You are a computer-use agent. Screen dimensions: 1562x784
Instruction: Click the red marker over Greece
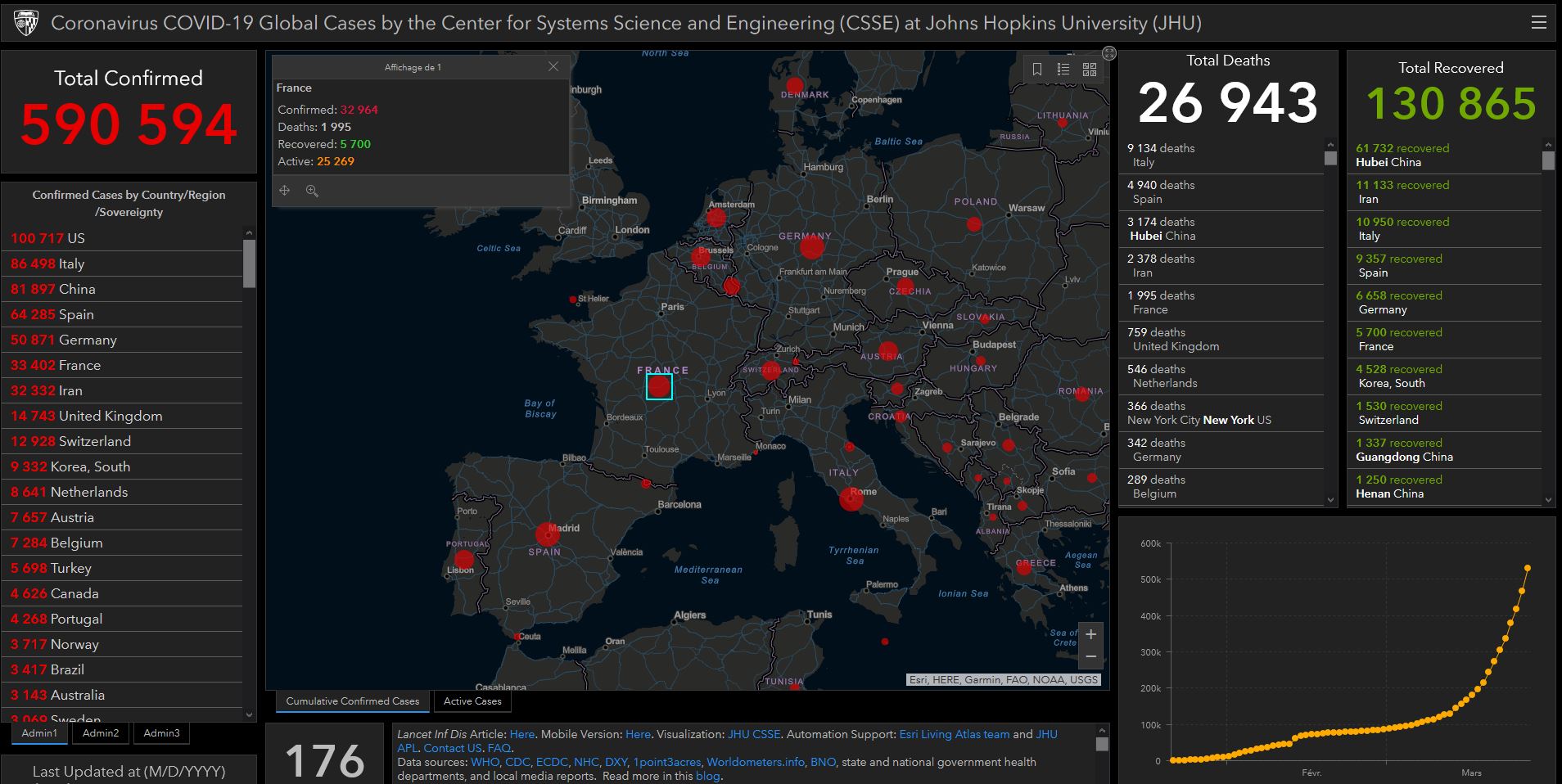1023,566
